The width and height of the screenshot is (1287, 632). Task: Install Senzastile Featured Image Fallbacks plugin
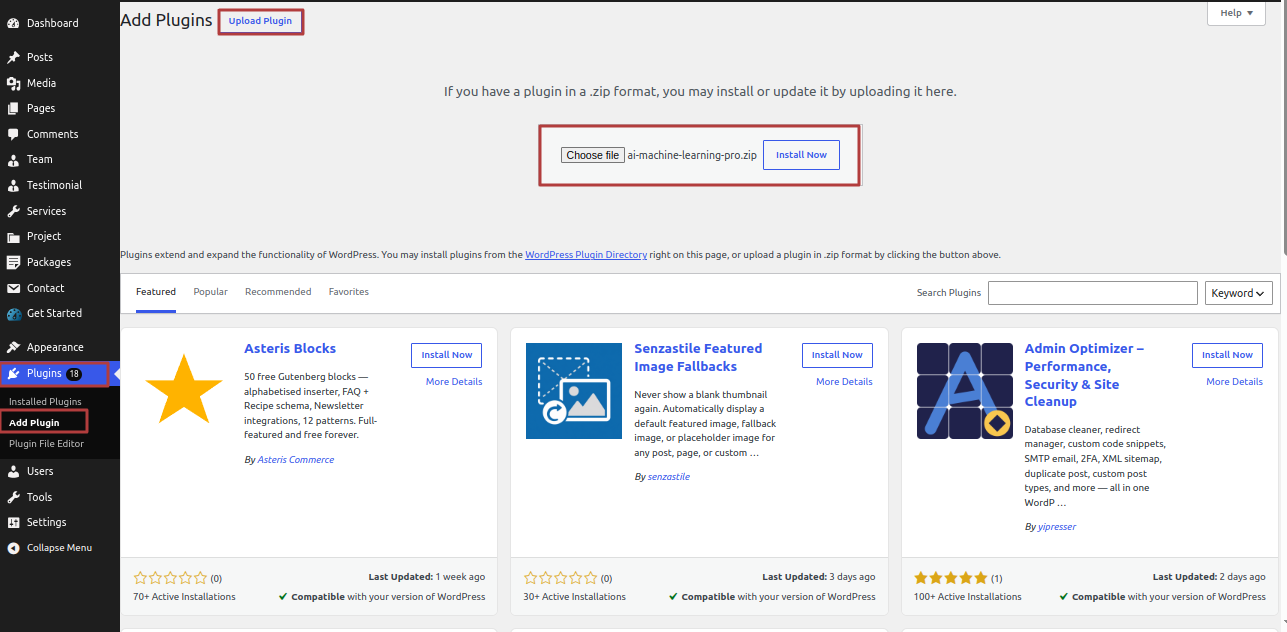837,355
